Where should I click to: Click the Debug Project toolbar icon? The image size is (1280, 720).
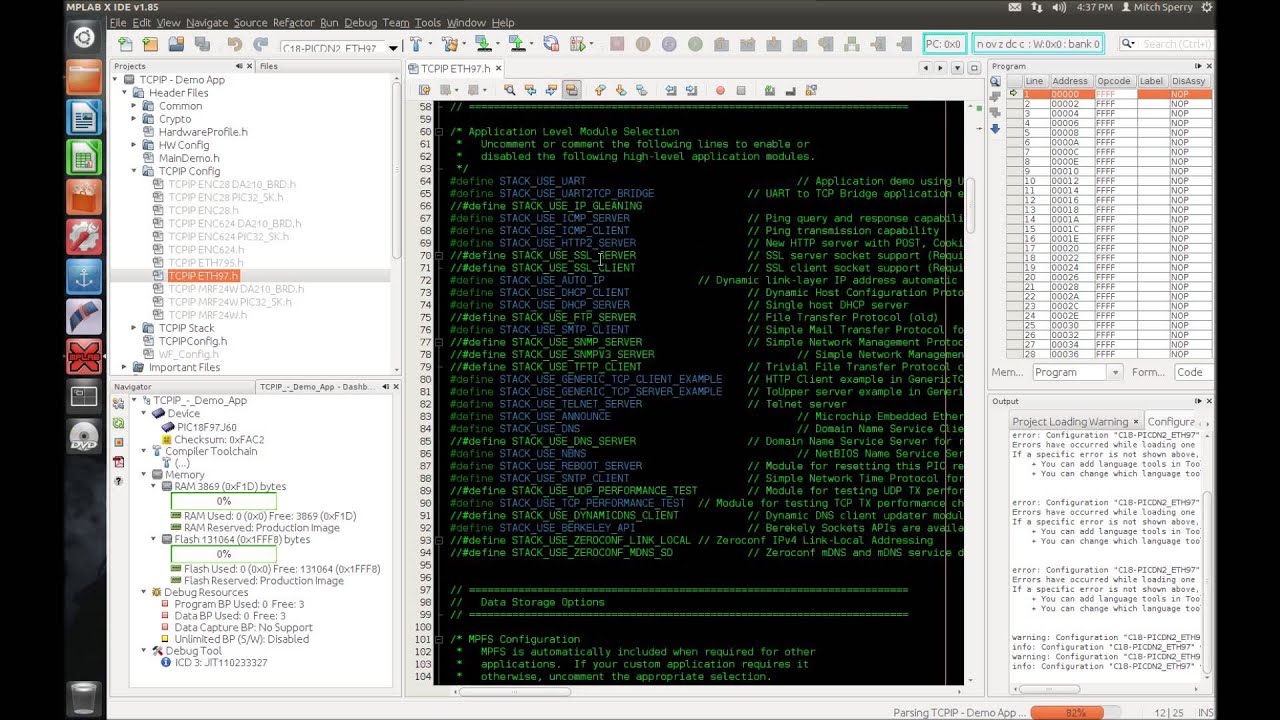pyautogui.click(x=578, y=44)
